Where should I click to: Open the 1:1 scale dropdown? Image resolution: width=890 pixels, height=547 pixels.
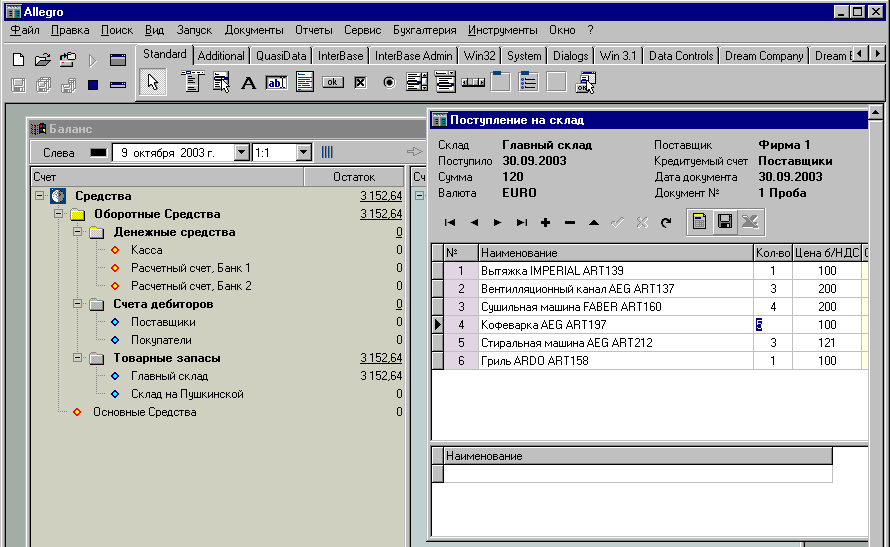[304, 152]
